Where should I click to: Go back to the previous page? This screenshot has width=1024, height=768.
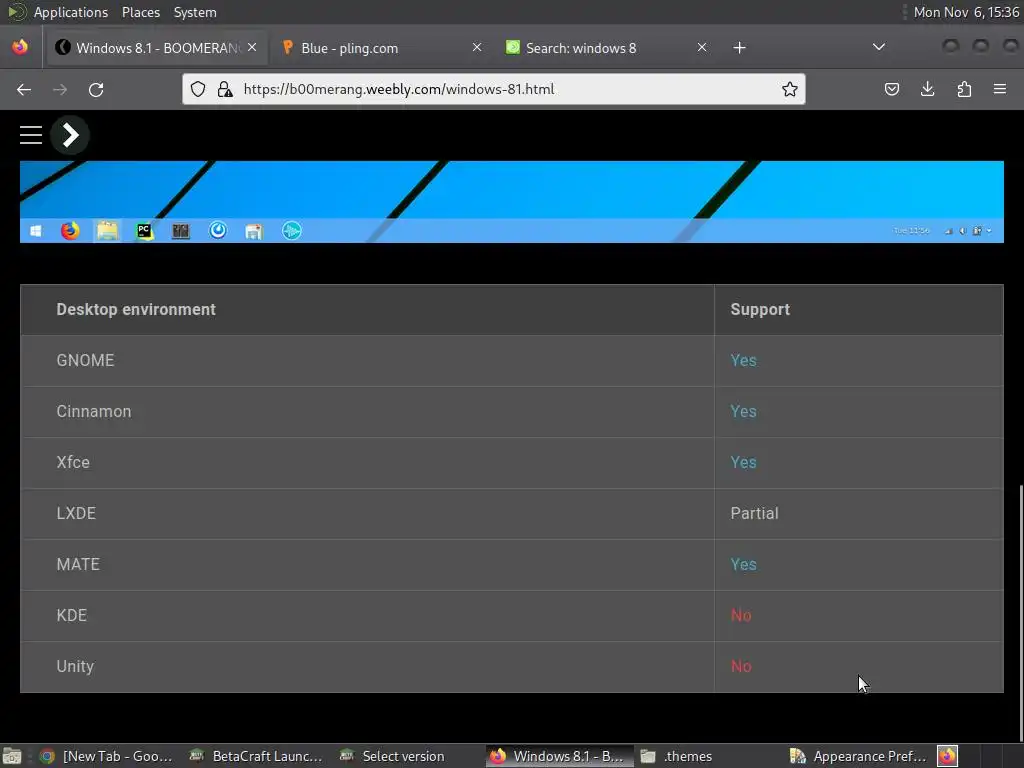pos(24,89)
